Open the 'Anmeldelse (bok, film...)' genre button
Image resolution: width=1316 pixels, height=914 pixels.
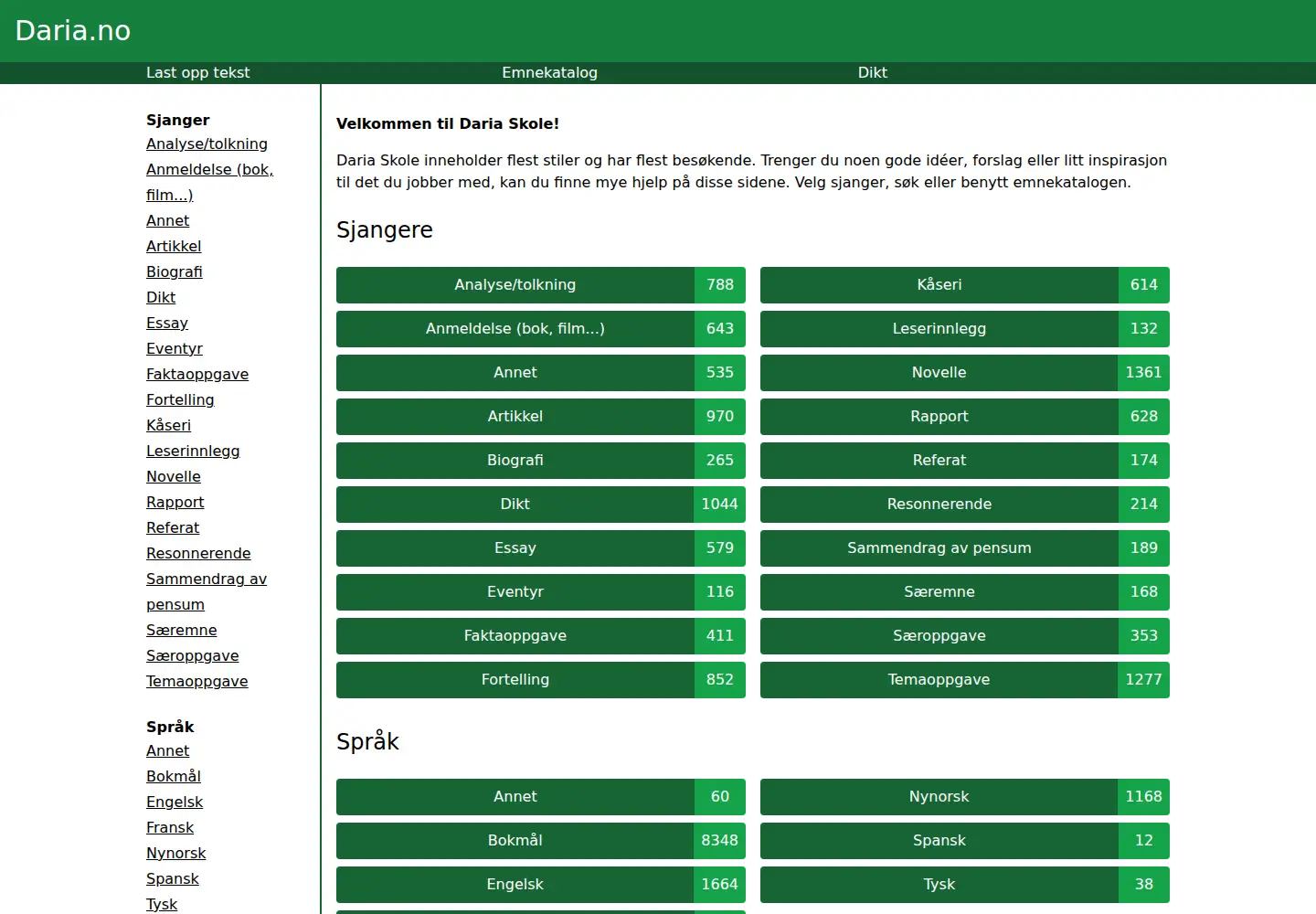click(x=541, y=329)
